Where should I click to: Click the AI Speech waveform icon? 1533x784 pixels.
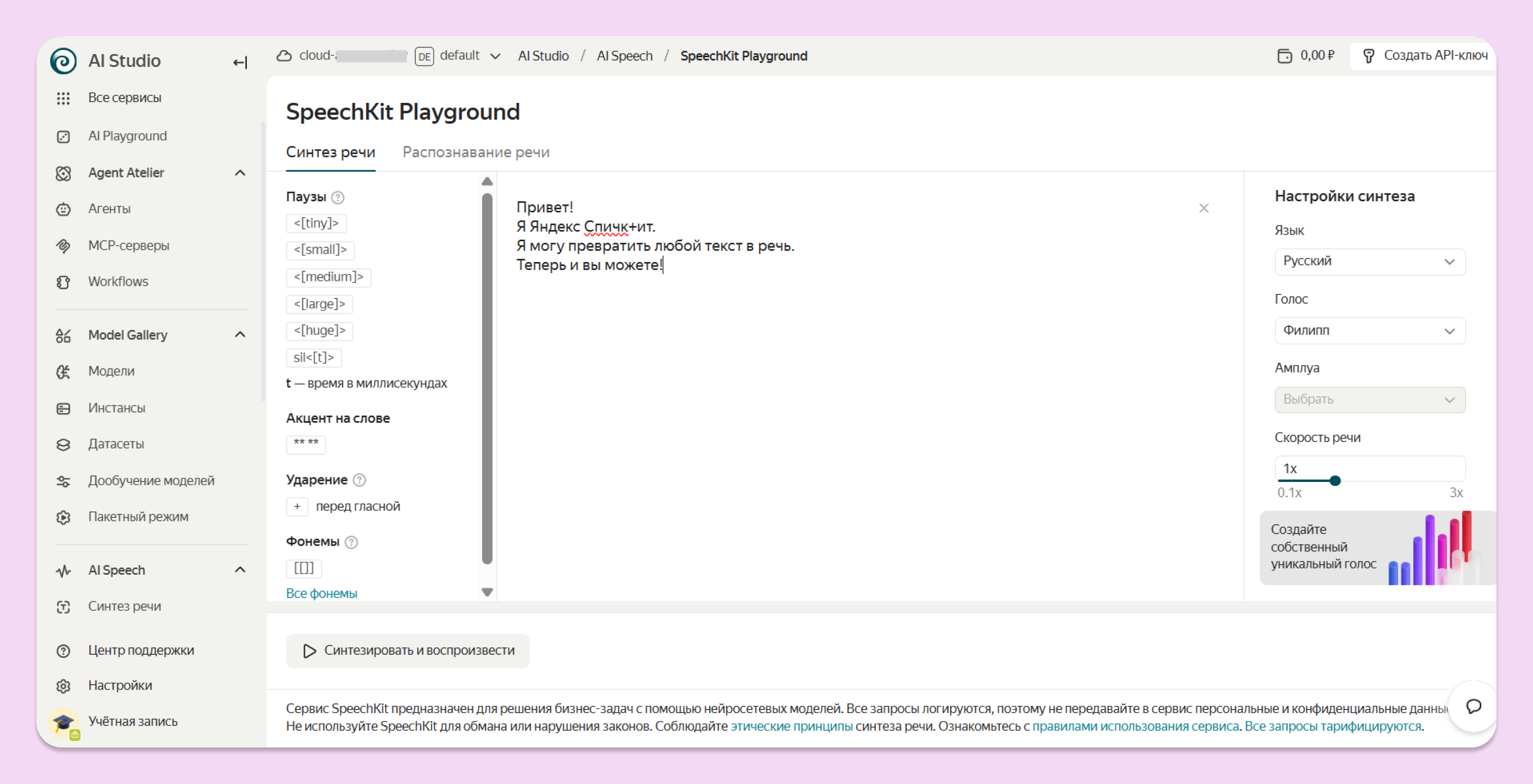click(x=63, y=571)
